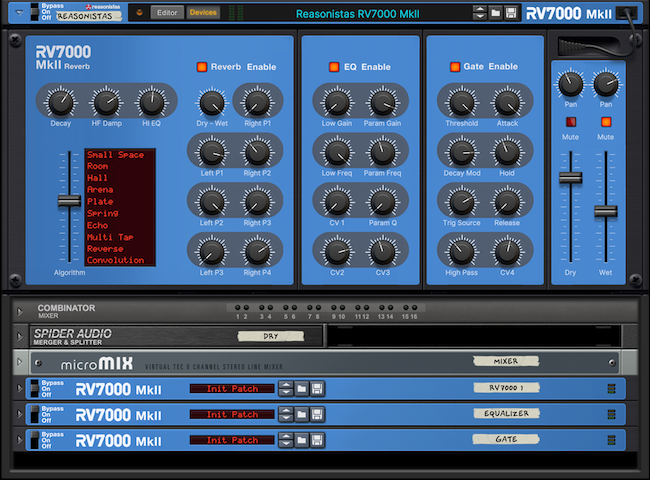Viewport: 650px width, 480px height.
Task: Select the Arena algorithm
Action: 100,189
